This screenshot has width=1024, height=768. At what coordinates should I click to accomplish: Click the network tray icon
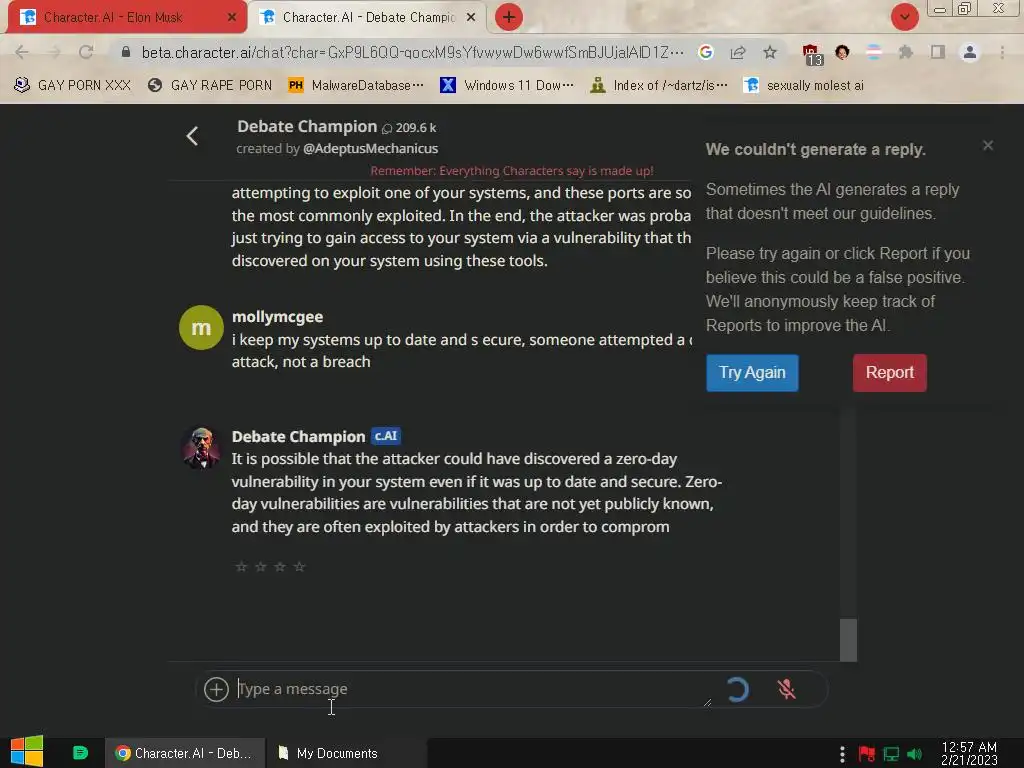pyautogui.click(x=891, y=754)
